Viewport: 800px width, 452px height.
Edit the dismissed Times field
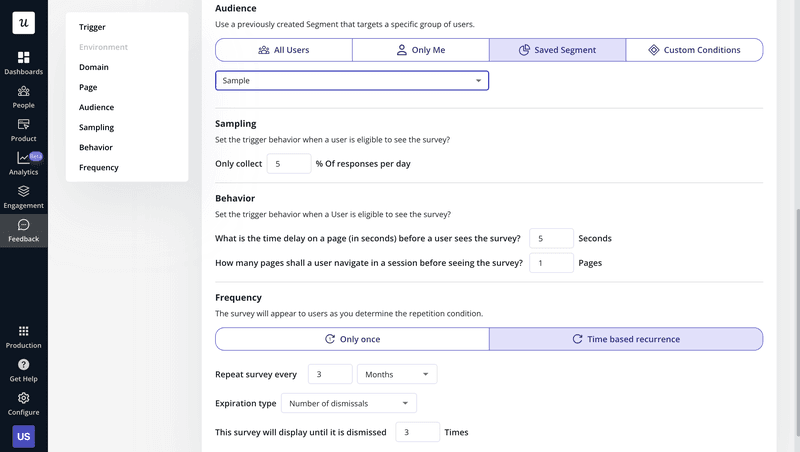click(x=417, y=432)
